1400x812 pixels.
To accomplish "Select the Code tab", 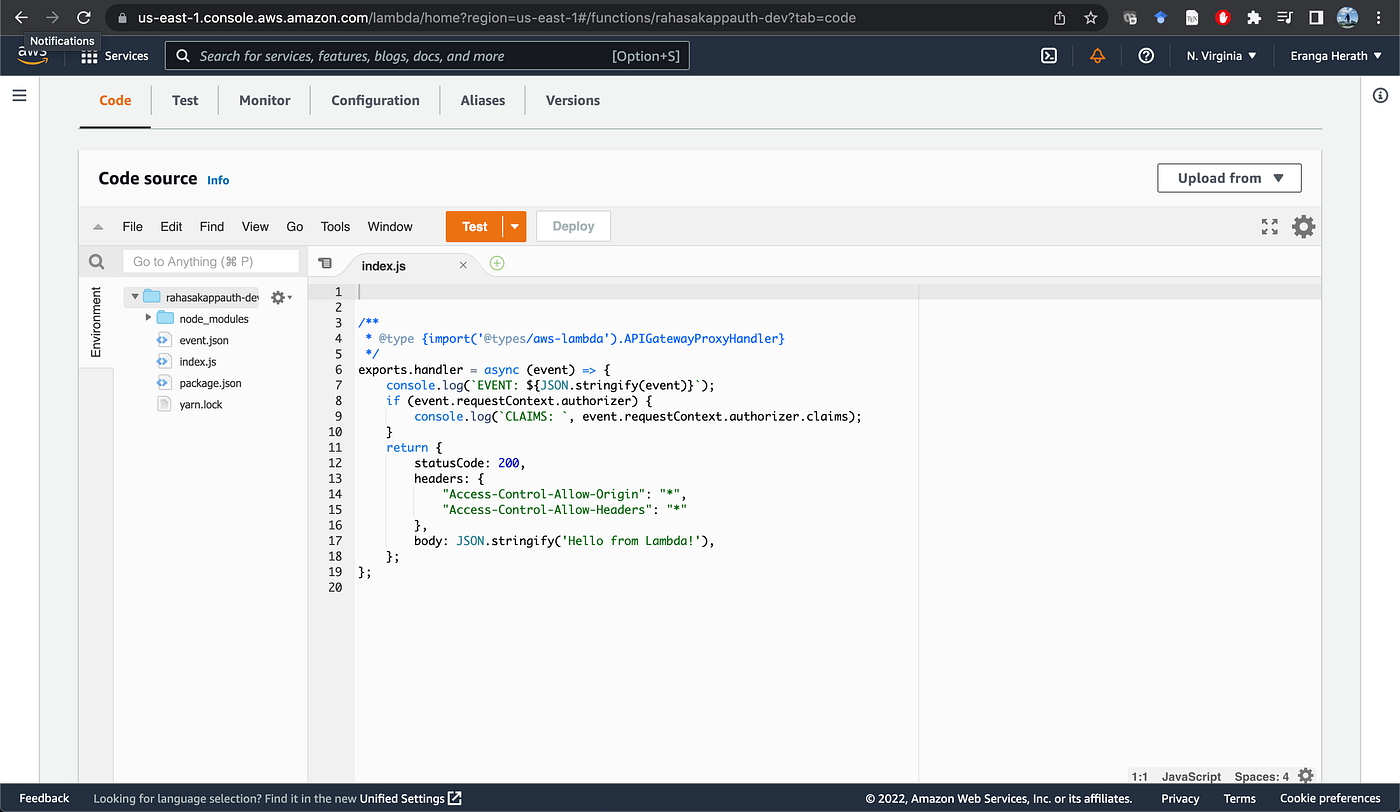I will [115, 100].
